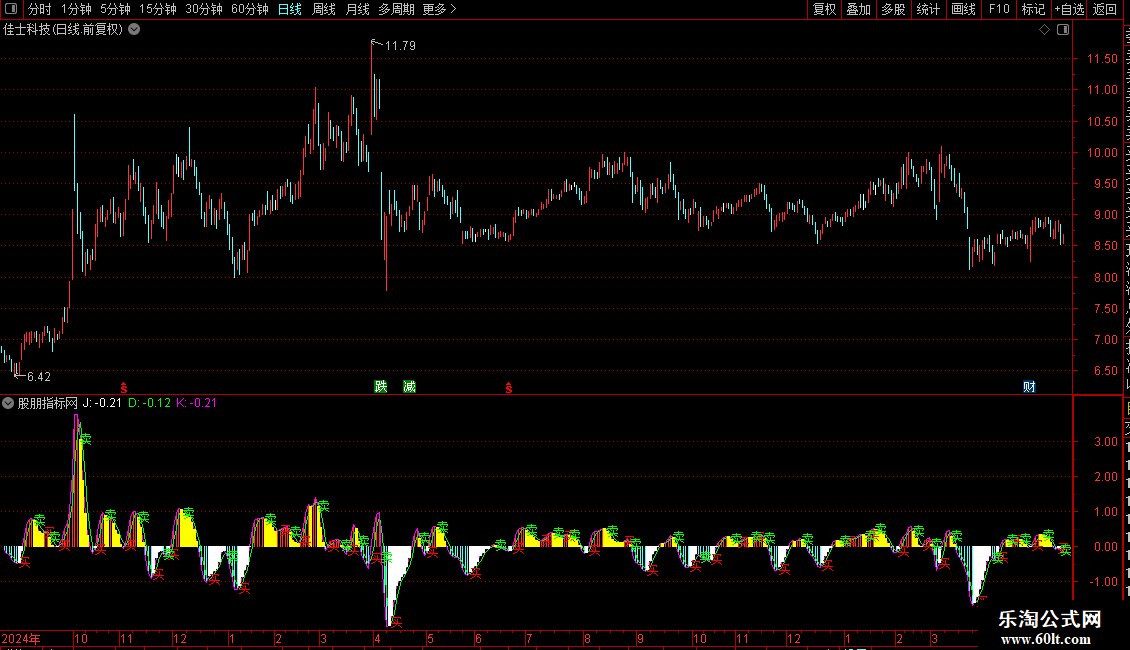Click the diamond icon in chart header
The width and height of the screenshot is (1130, 650).
click(x=1044, y=30)
